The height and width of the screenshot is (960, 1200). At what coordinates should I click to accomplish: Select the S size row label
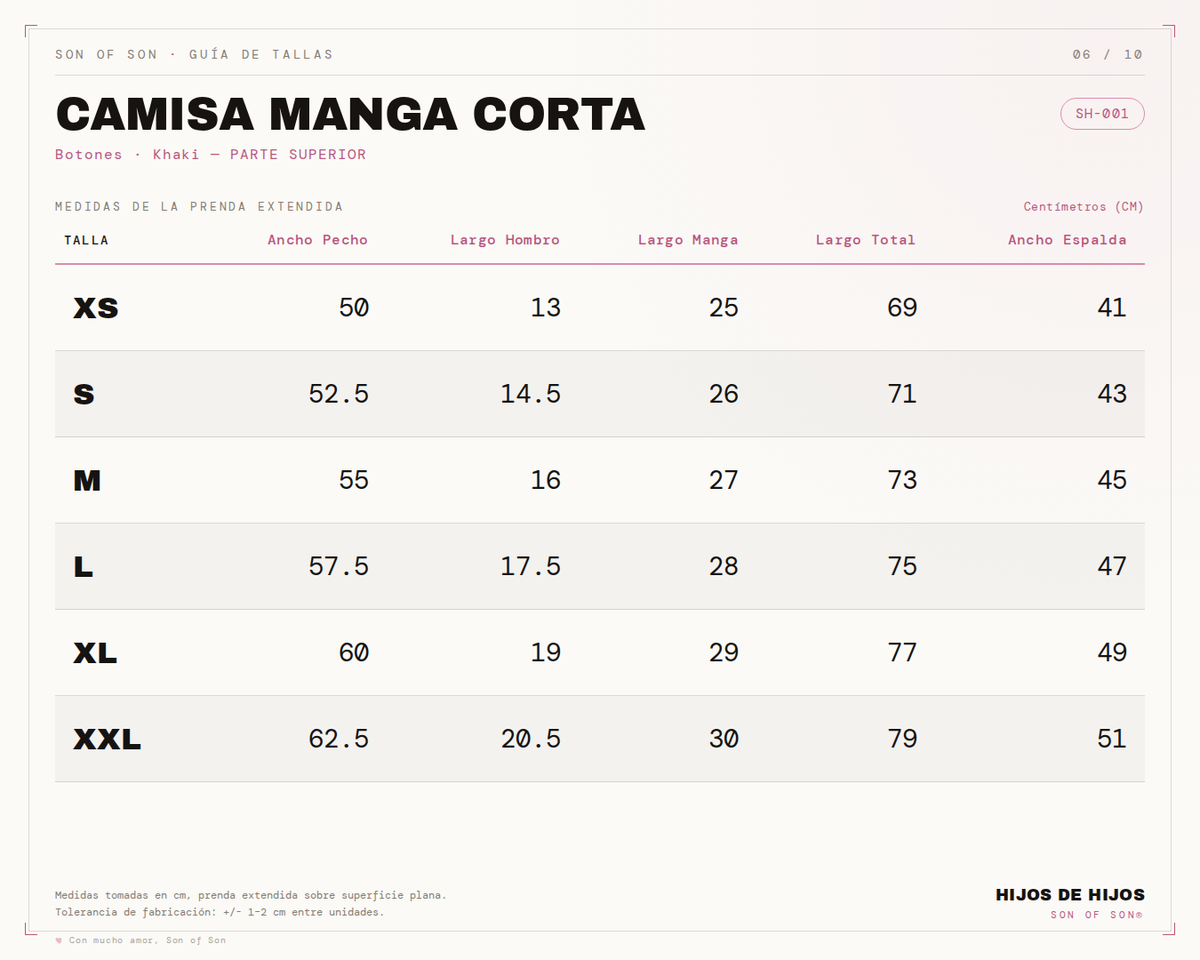click(84, 394)
